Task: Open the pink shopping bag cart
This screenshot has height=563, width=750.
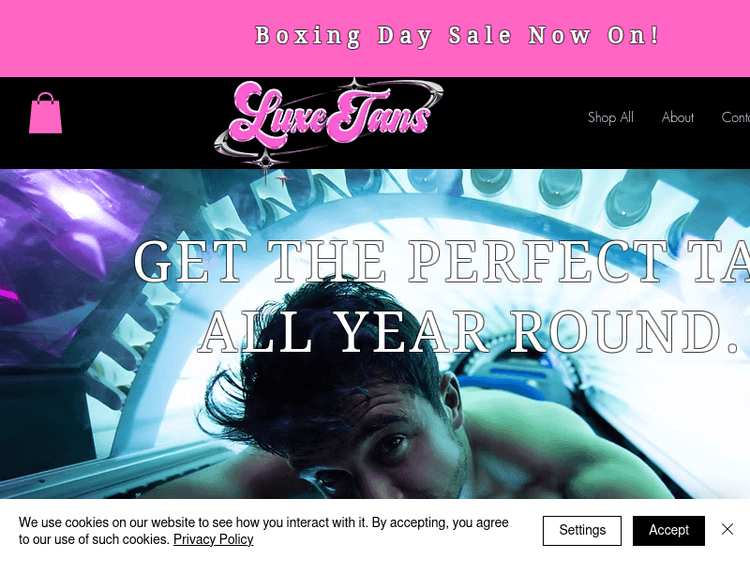Action: point(45,113)
